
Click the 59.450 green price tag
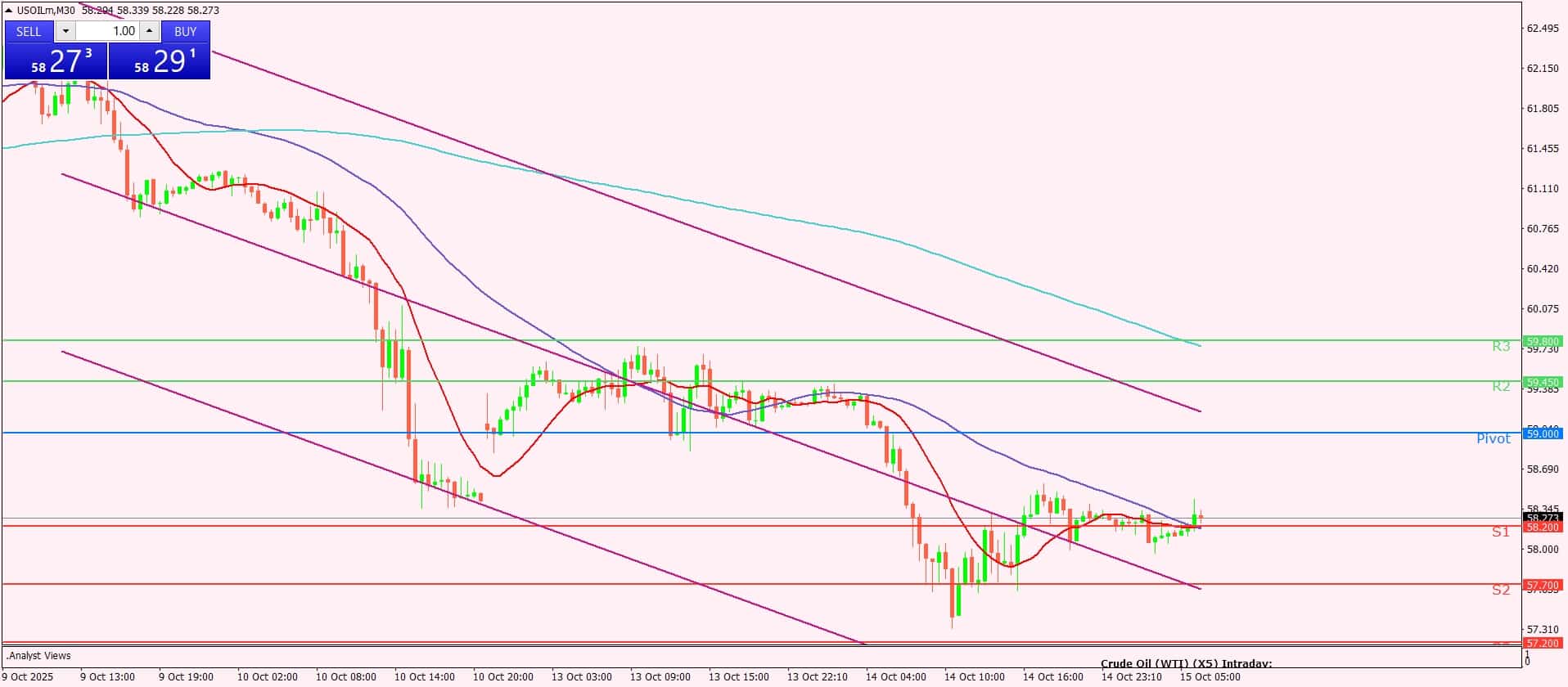coord(1543,382)
